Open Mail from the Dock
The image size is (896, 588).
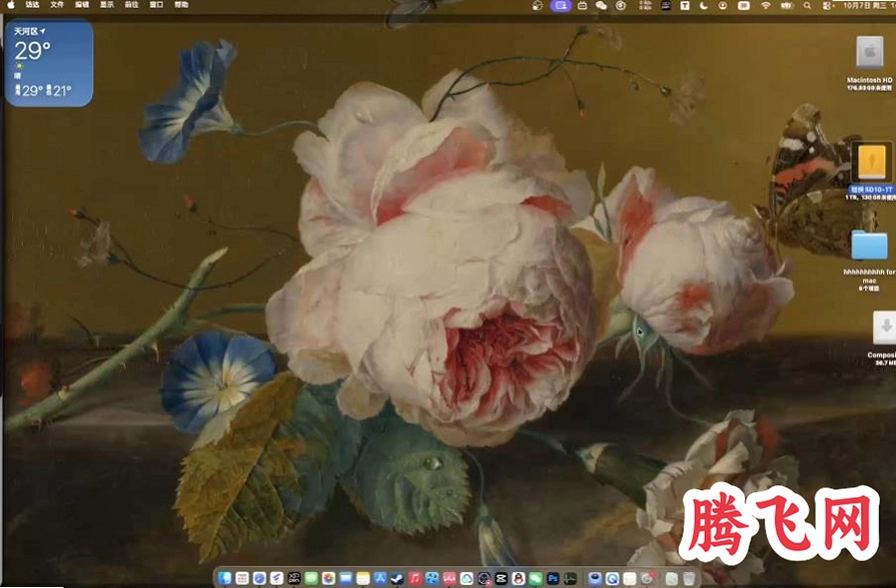(x=346, y=578)
